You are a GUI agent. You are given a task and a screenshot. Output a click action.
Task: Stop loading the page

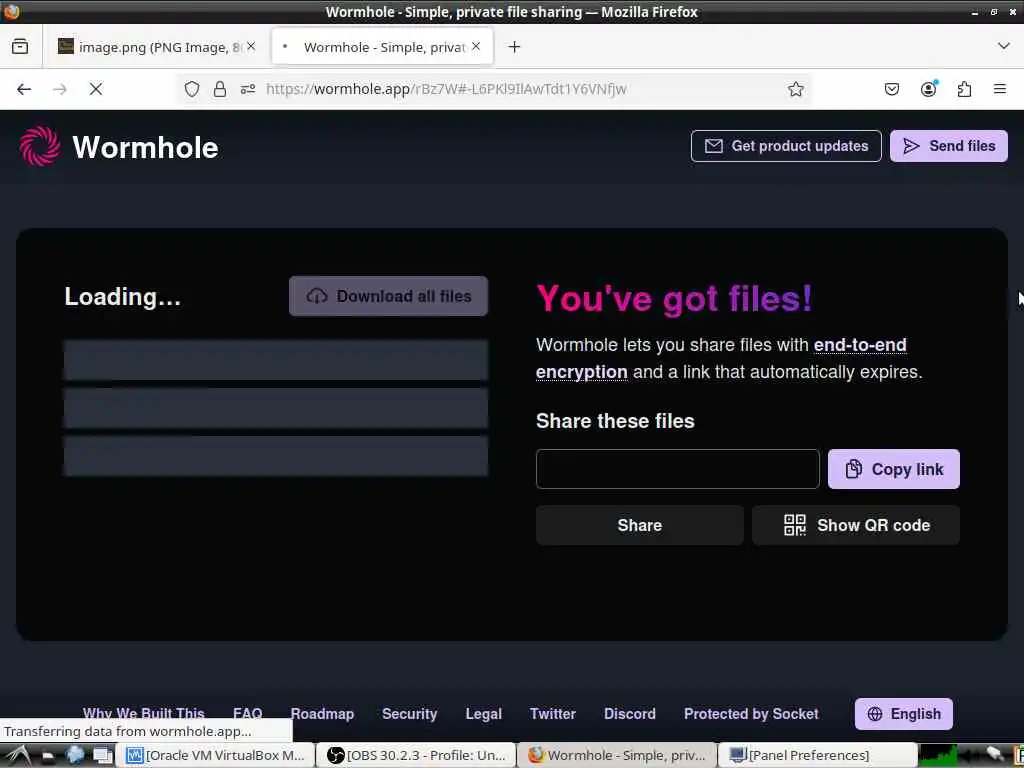[x=96, y=89]
